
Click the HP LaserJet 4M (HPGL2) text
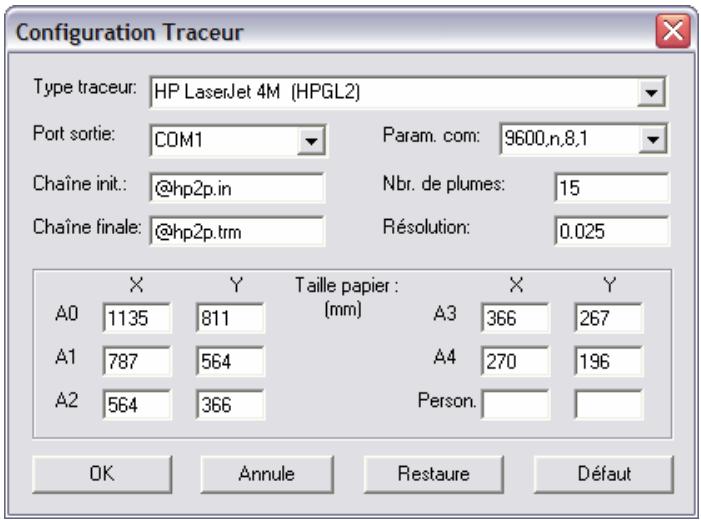pos(257,92)
